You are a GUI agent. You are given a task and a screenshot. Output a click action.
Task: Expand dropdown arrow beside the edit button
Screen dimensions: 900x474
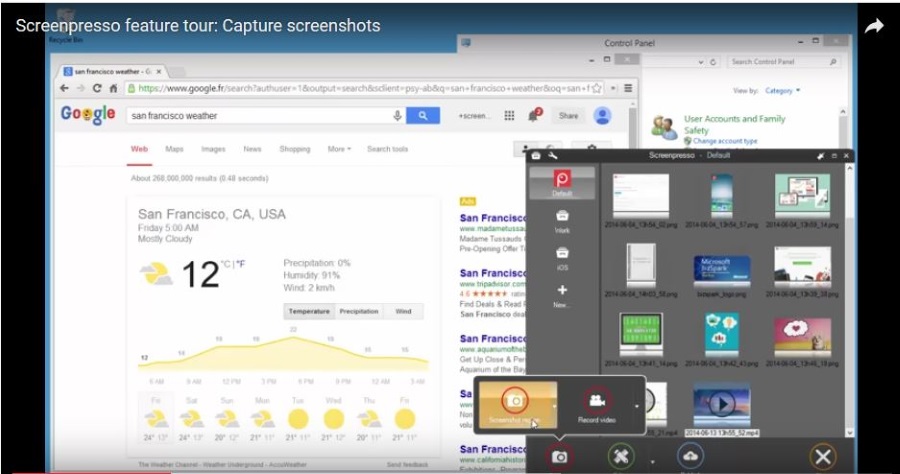click(652, 461)
